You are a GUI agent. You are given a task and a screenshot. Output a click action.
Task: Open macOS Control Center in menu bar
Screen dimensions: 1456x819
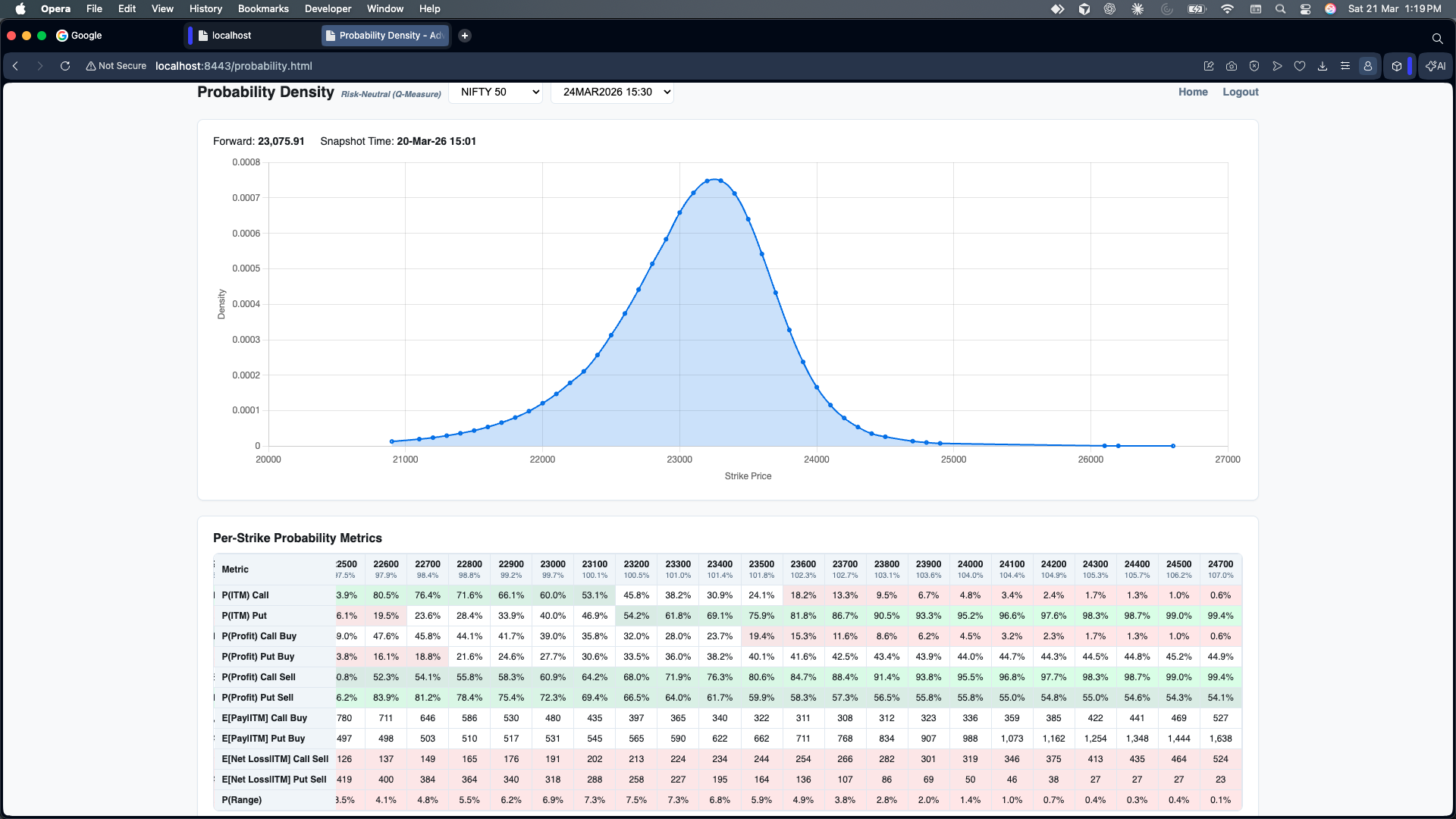click(1305, 8)
